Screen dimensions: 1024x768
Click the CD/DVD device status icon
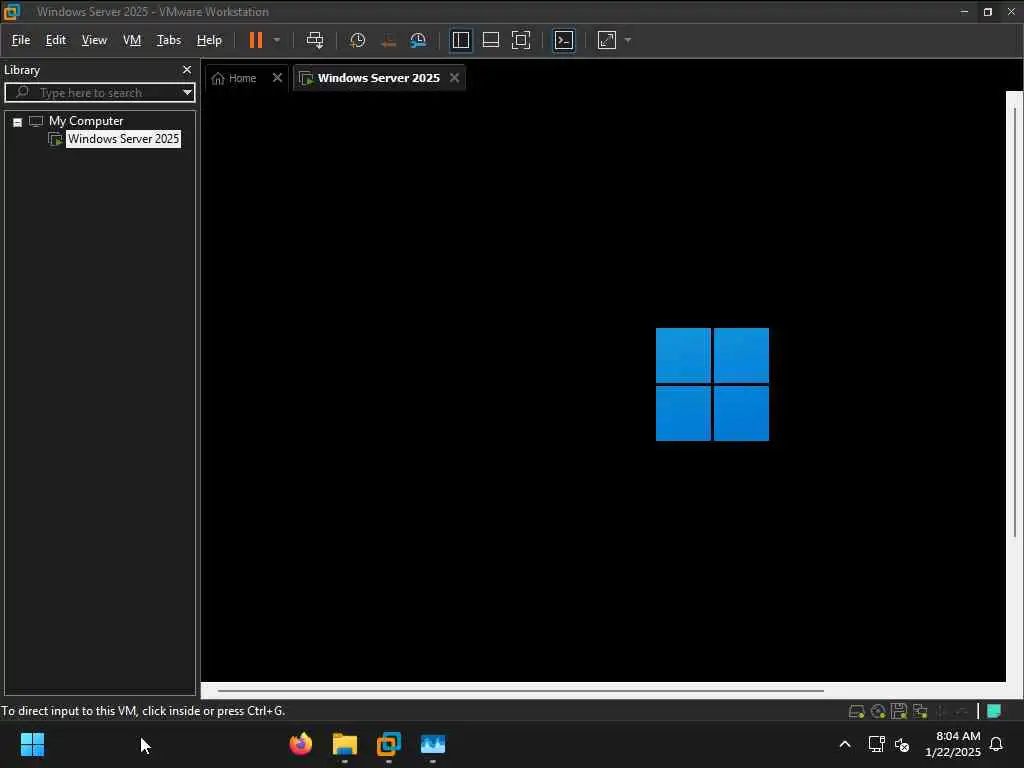(878, 711)
